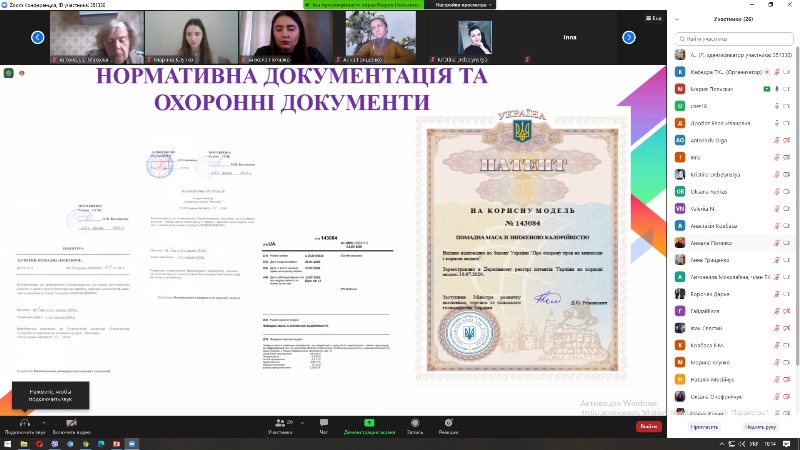The height and width of the screenshot is (450, 800).
Task: Expand participants options caret in toolbar
Action: click(x=302, y=423)
